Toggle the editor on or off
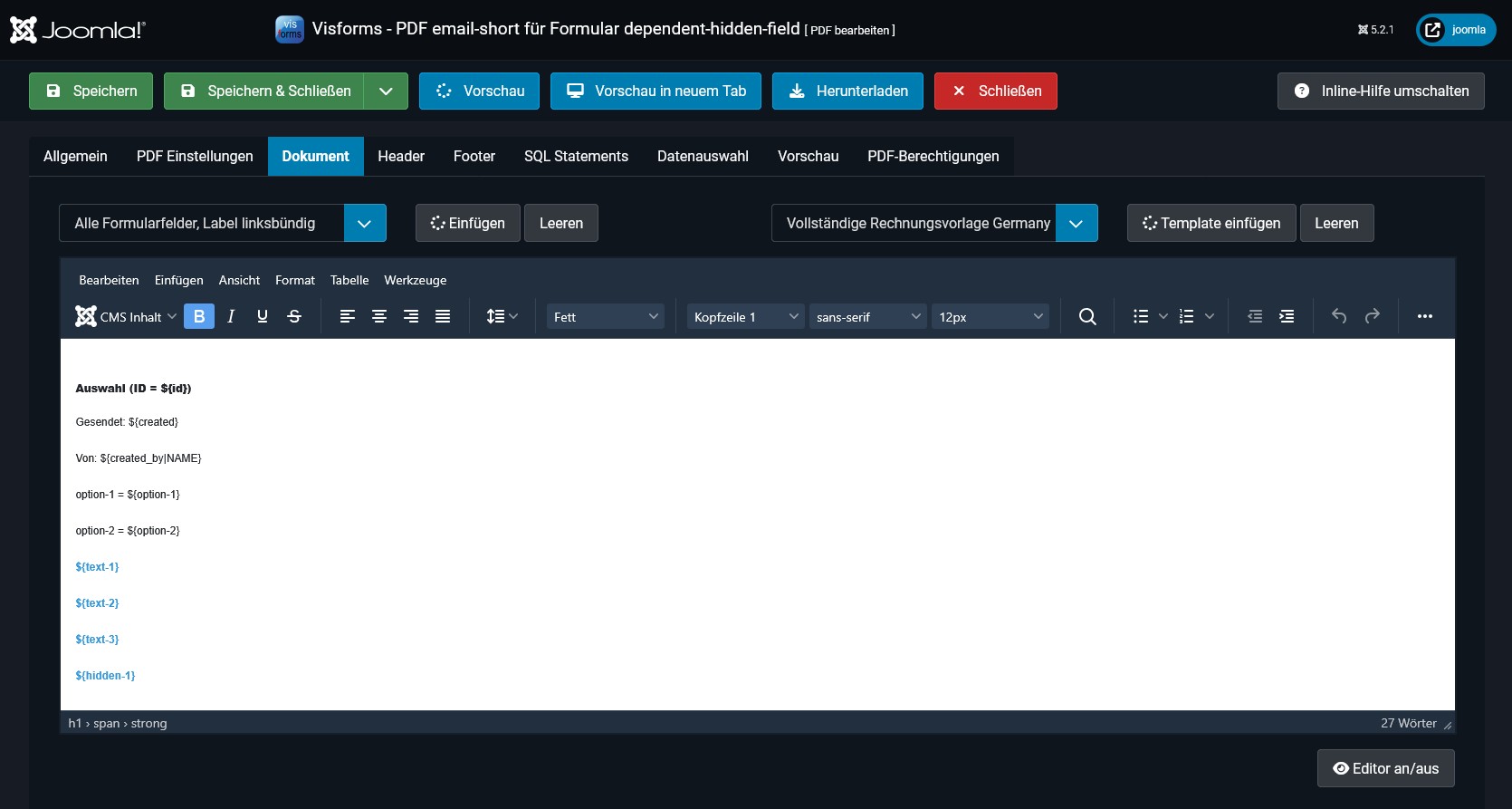Screen dimensions: 1512x809 pos(1385,768)
